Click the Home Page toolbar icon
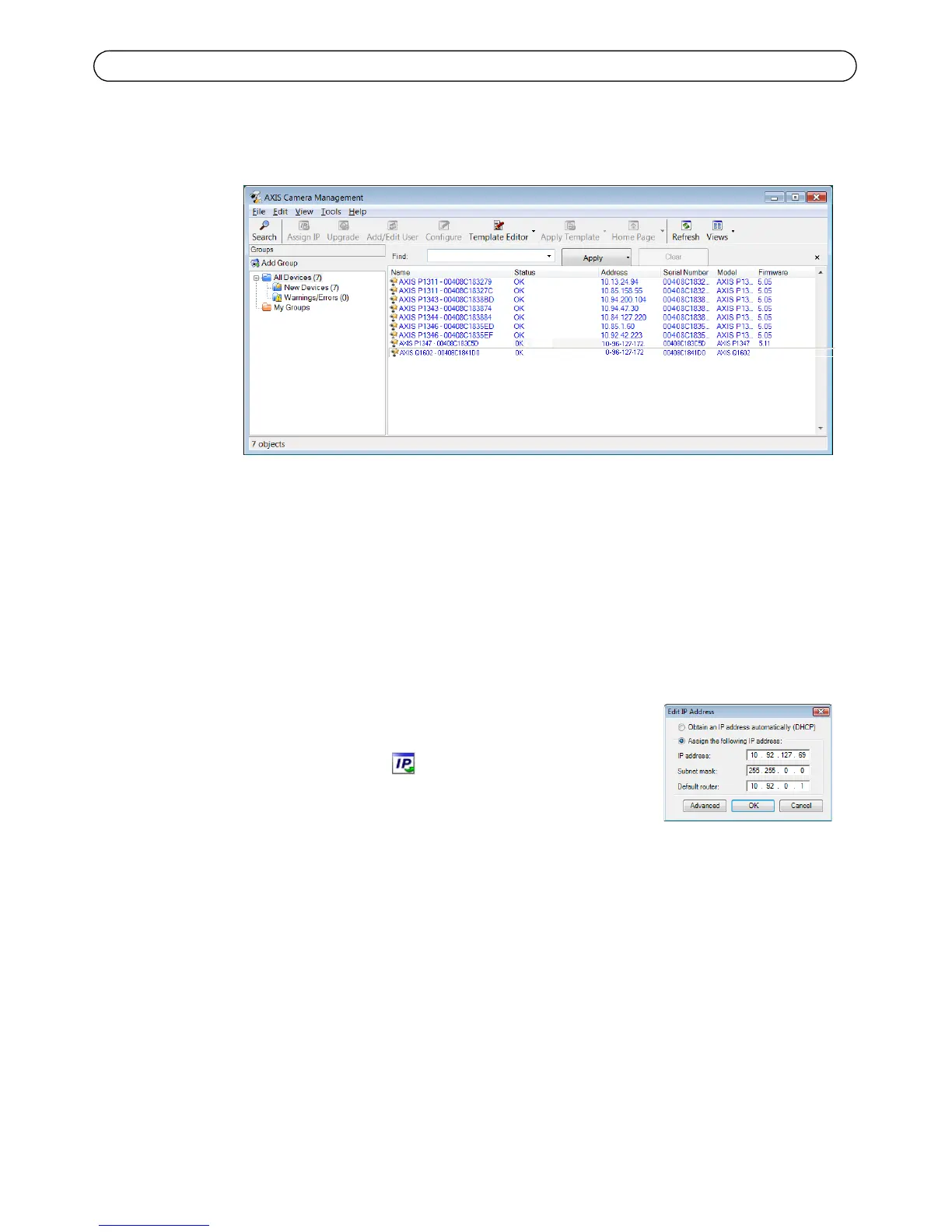The width and height of the screenshot is (952, 1232). pyautogui.click(x=634, y=226)
